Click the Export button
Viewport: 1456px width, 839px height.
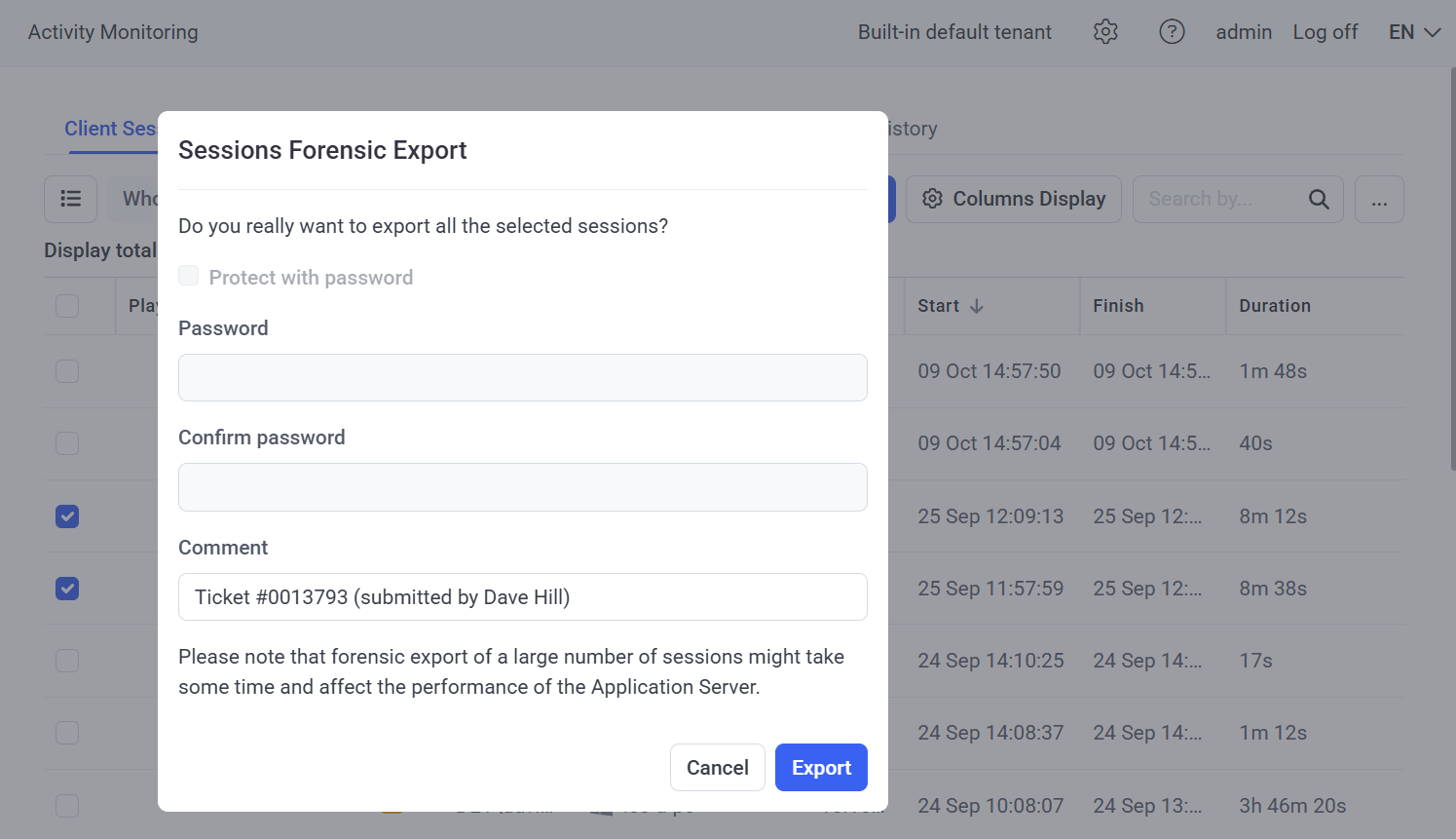pyautogui.click(x=821, y=768)
